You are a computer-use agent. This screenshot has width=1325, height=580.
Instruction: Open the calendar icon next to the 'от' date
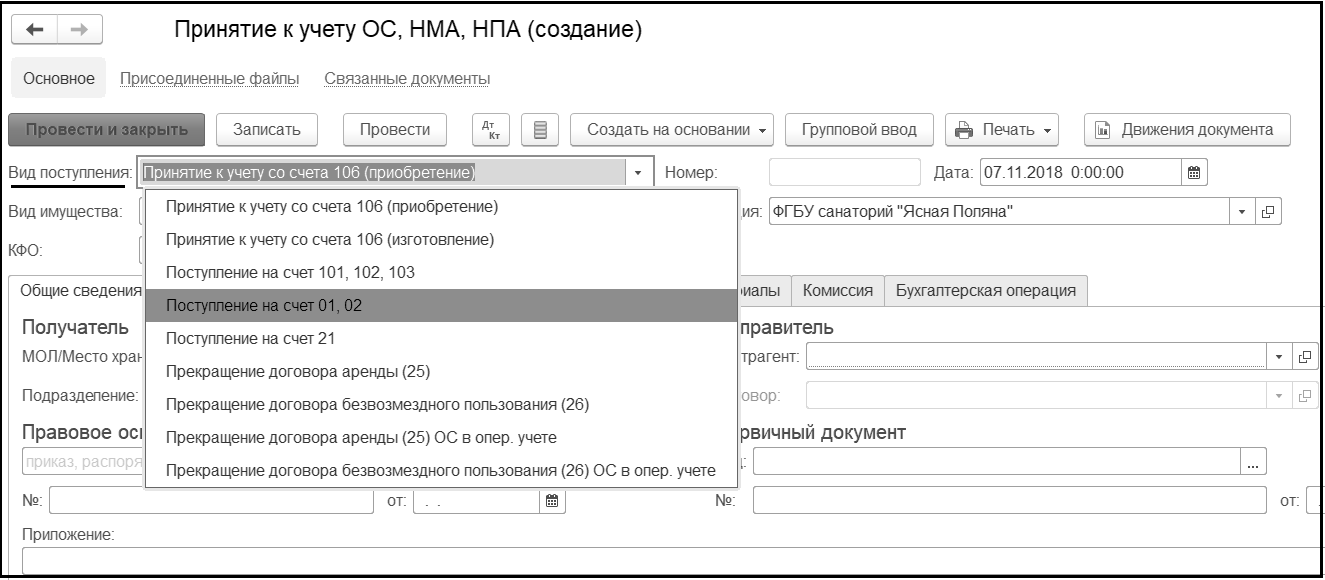coord(552,500)
